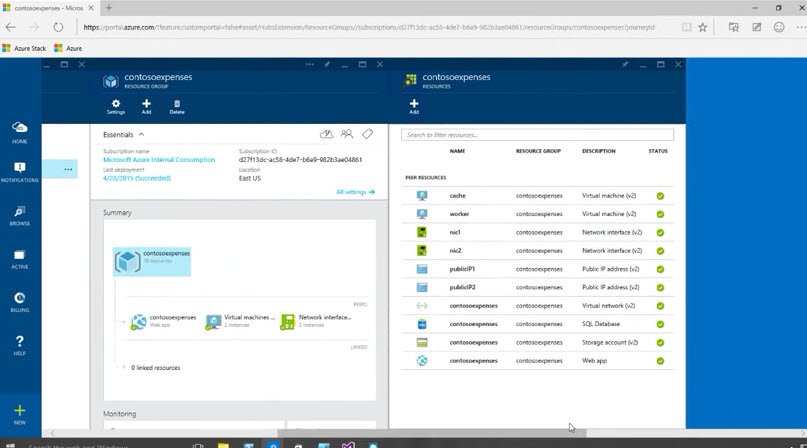This screenshot has height=448, width=807.
Task: Pin the Resources blade
Action: pyautogui.click(x=625, y=64)
